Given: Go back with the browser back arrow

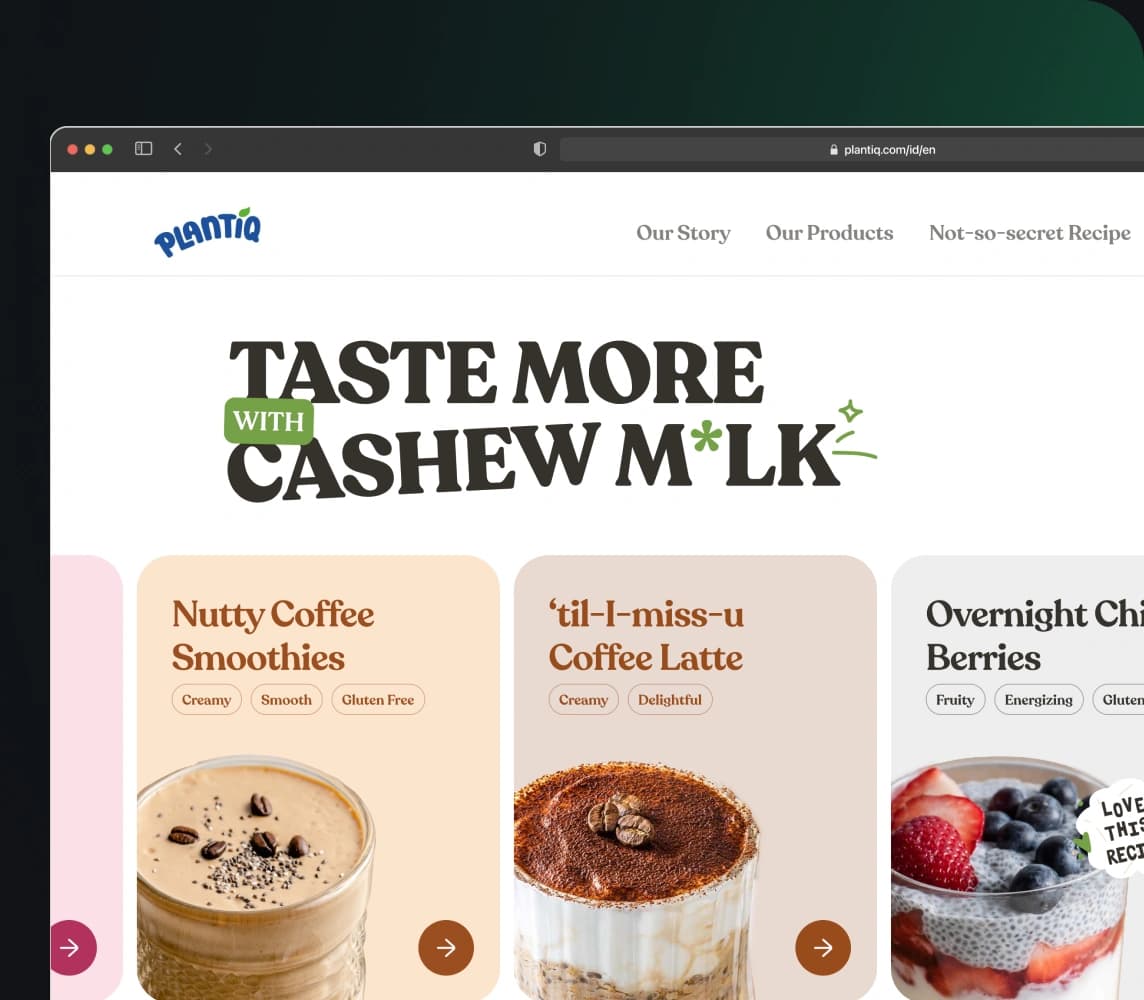Looking at the screenshot, I should [177, 149].
